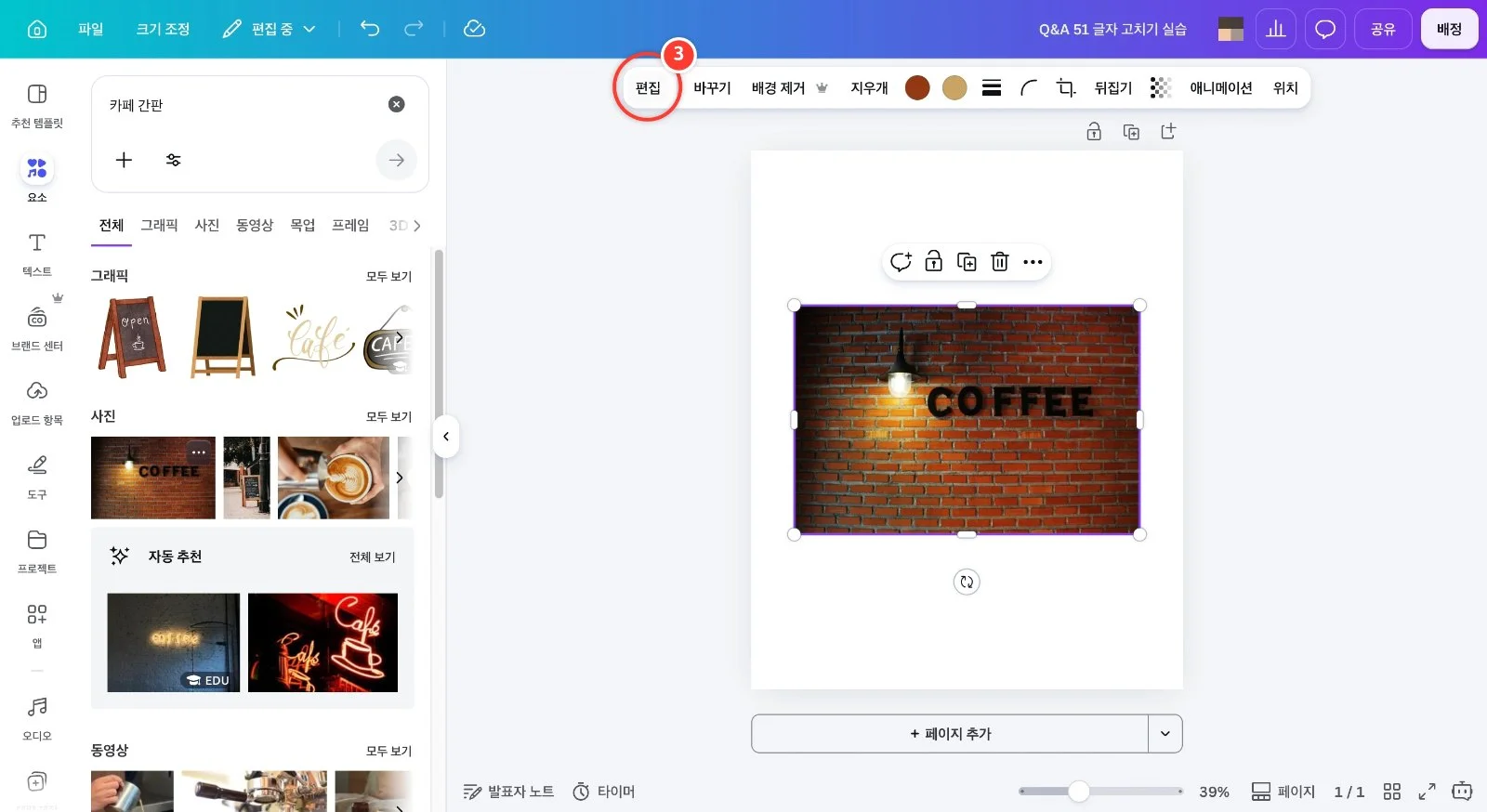Screen dimensions: 1487x812
Task: Select the gold Cafe script graphic
Action: [x=314, y=337]
